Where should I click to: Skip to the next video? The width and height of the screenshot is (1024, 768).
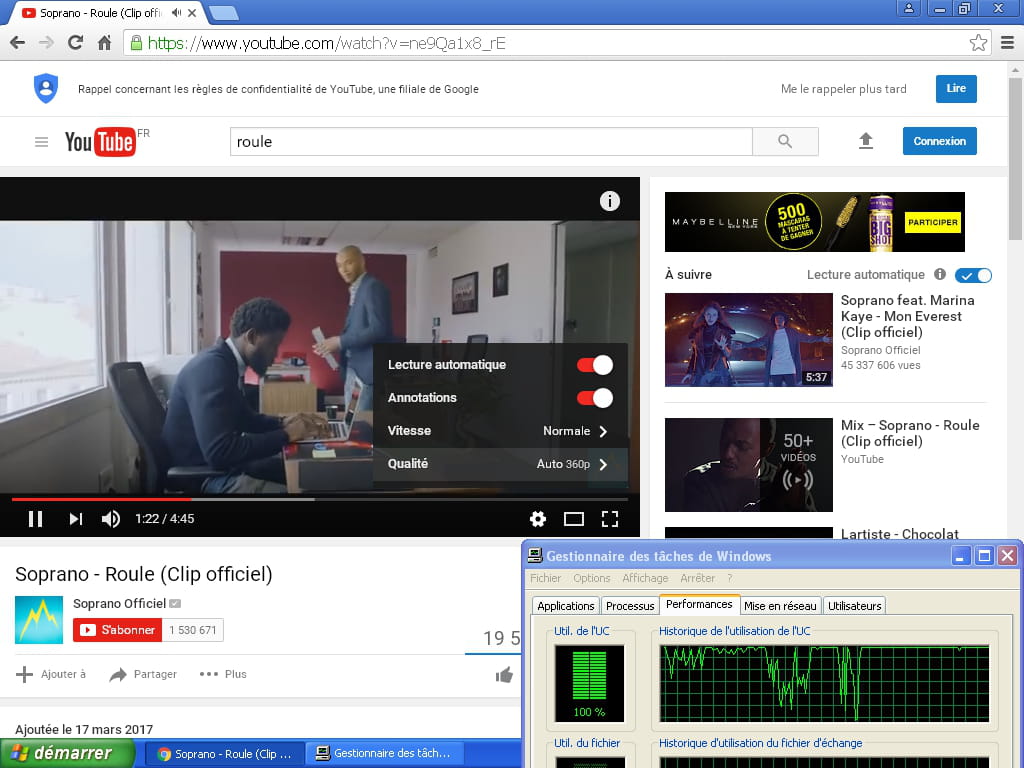point(76,519)
